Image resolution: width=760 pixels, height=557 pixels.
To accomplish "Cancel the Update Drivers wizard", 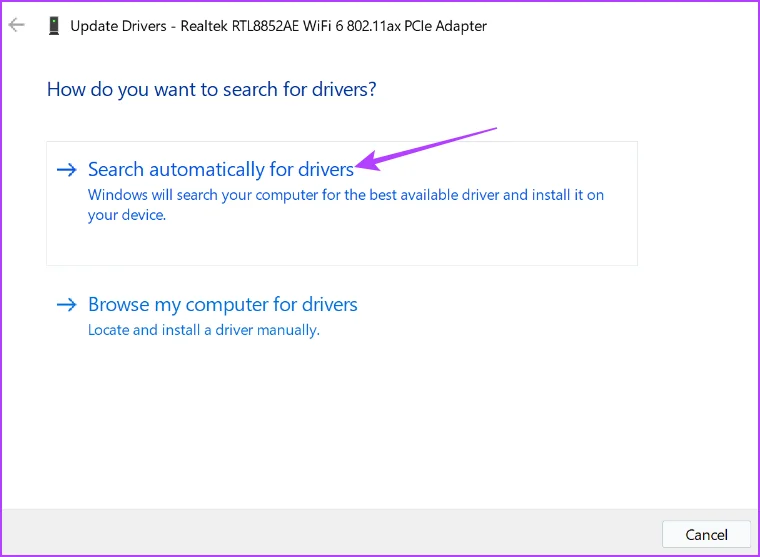I will 706,534.
